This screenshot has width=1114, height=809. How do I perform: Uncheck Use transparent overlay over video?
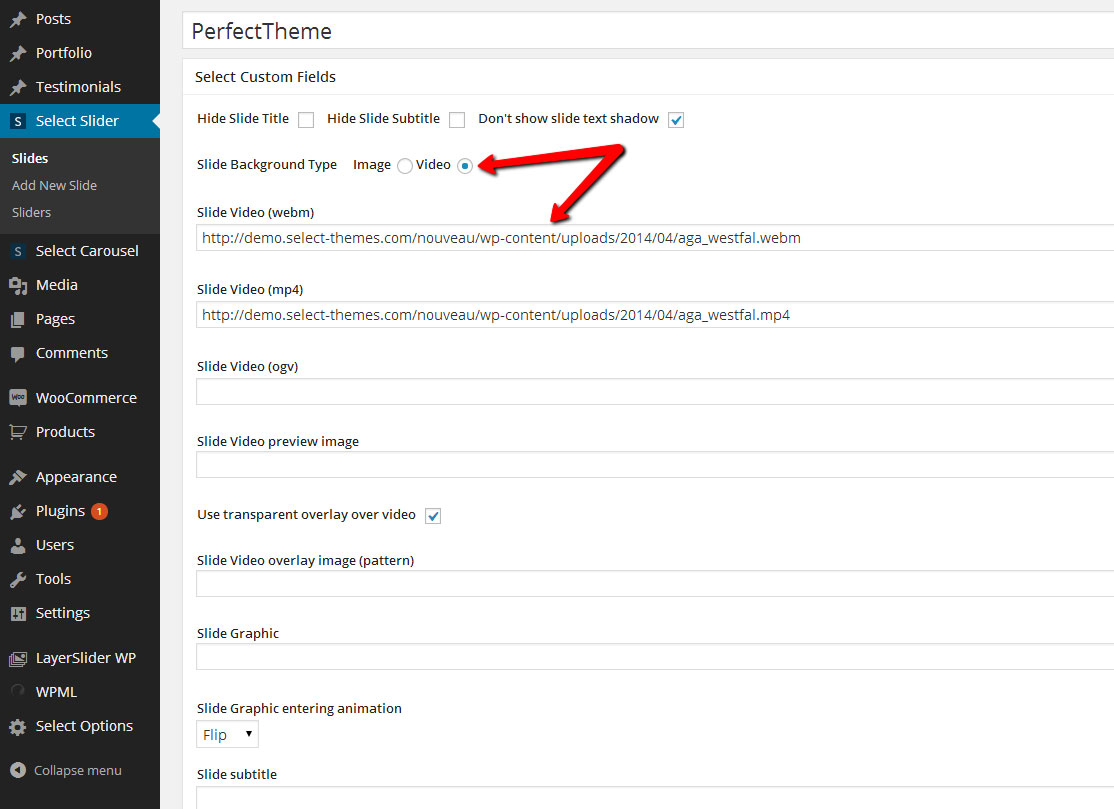point(433,516)
